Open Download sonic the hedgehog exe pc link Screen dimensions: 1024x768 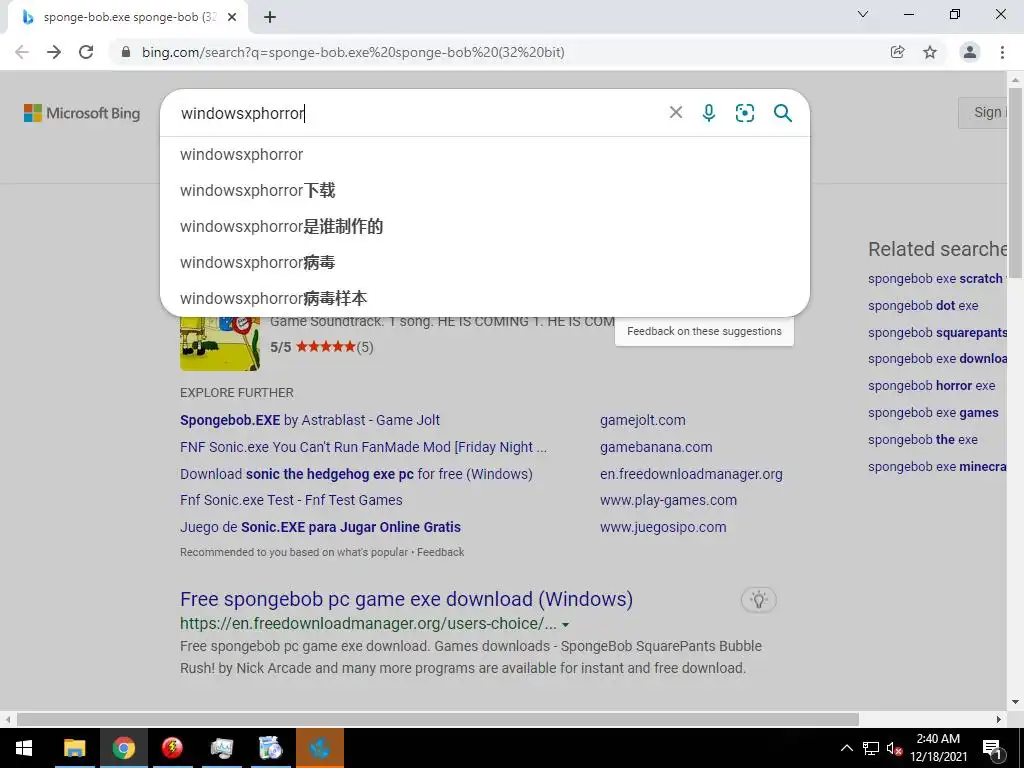pyautogui.click(x=356, y=474)
